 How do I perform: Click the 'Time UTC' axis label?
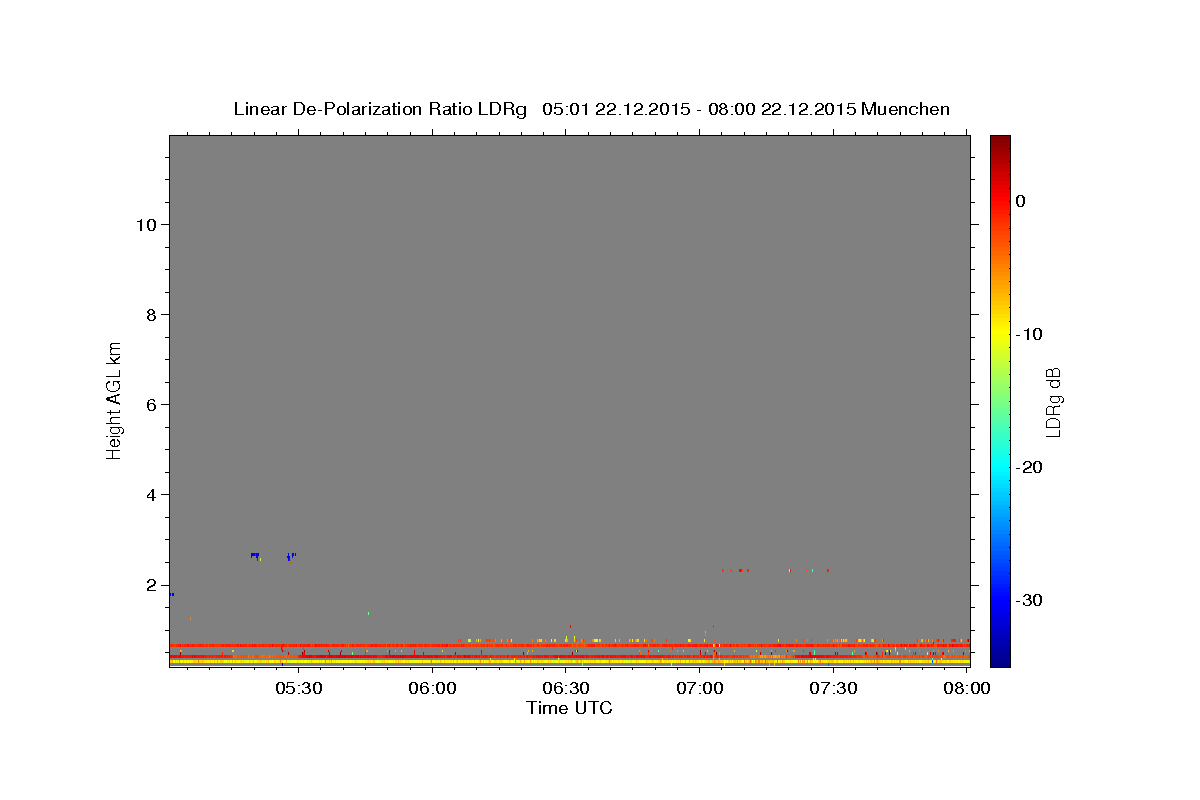click(569, 708)
